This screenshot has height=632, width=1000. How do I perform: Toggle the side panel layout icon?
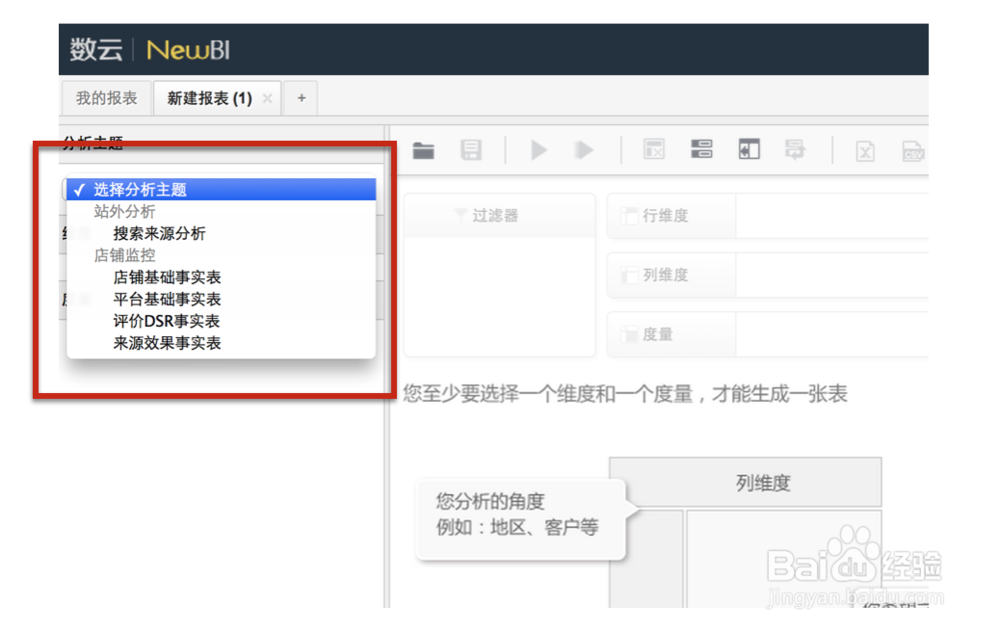(749, 149)
